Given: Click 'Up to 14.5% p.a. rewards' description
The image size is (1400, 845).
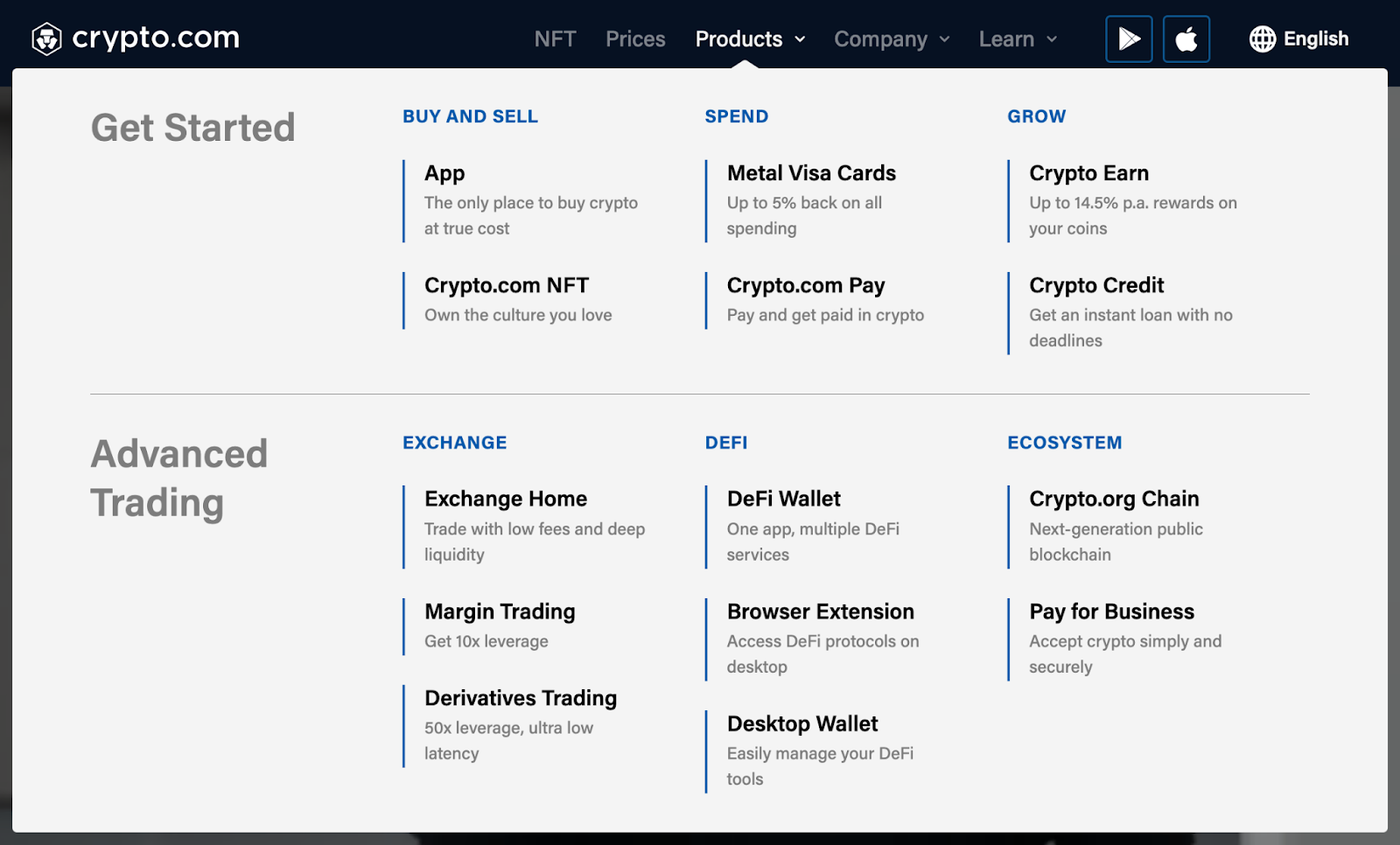Looking at the screenshot, I should click(x=1133, y=215).
